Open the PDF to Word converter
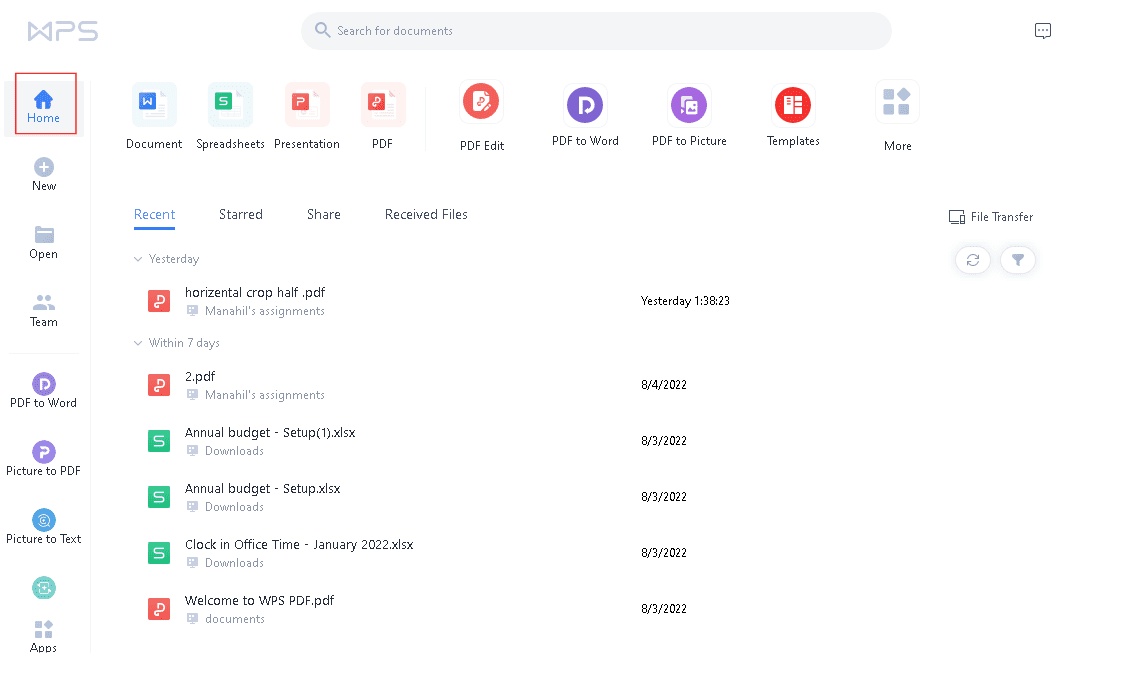This screenshot has width=1125, height=694. tap(585, 105)
